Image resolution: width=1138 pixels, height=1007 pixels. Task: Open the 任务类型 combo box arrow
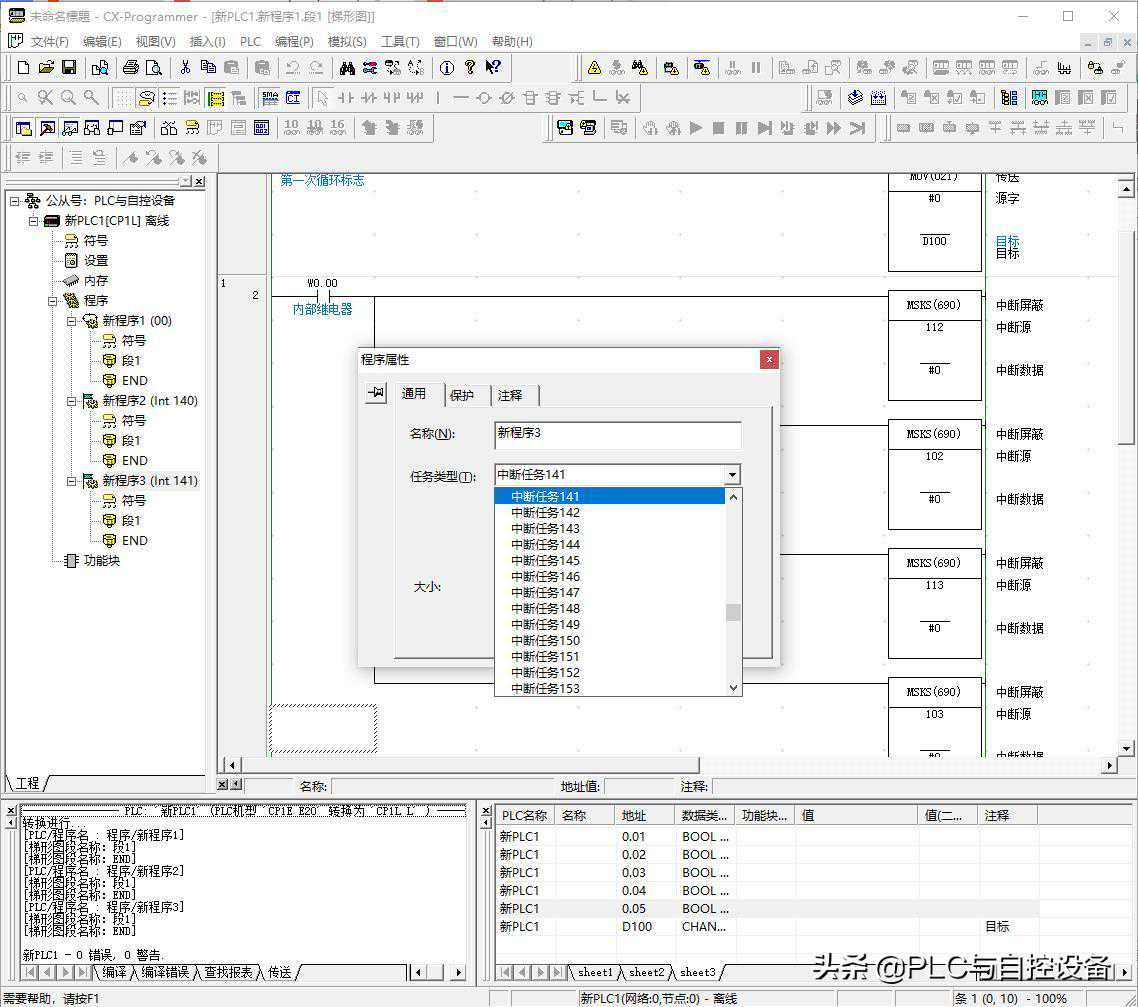click(x=732, y=476)
